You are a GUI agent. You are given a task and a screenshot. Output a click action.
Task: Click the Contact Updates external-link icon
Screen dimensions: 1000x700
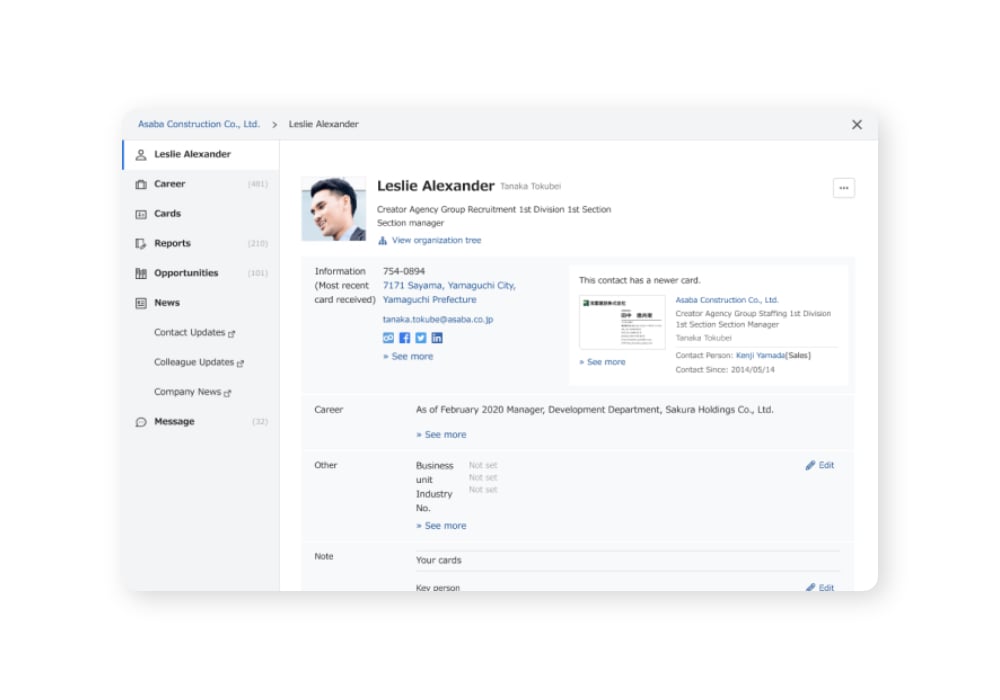click(x=232, y=333)
